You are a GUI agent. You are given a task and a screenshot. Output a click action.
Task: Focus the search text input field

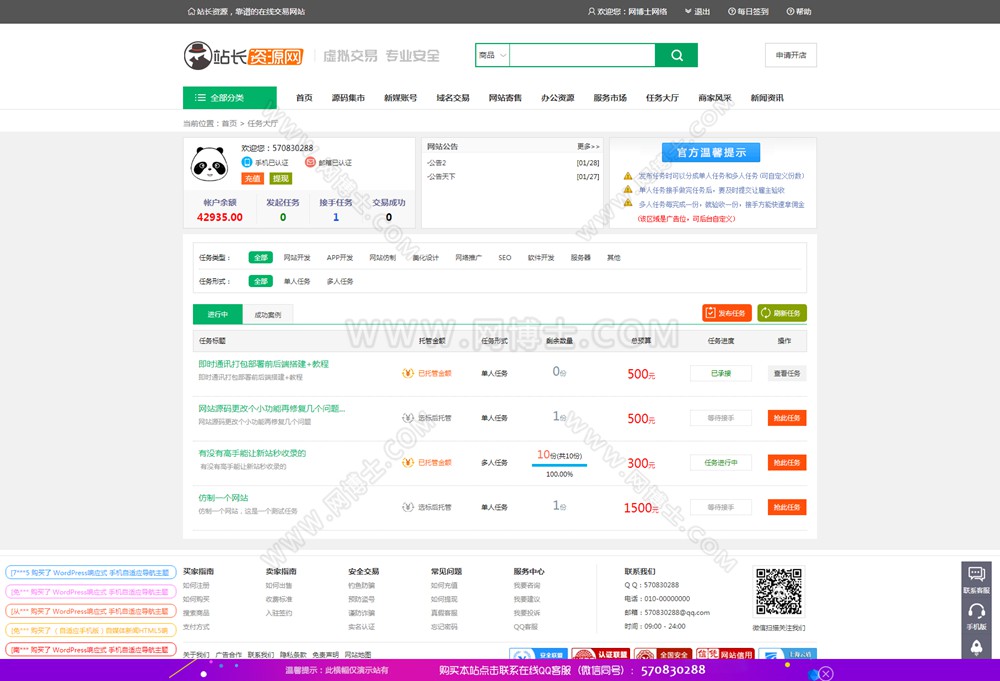point(582,55)
